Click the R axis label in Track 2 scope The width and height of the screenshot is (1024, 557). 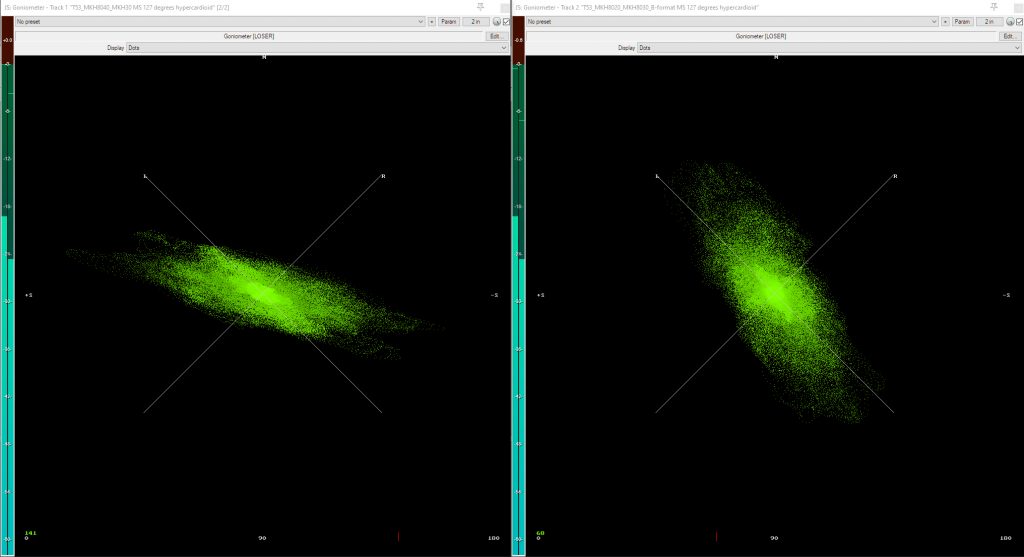(x=895, y=176)
